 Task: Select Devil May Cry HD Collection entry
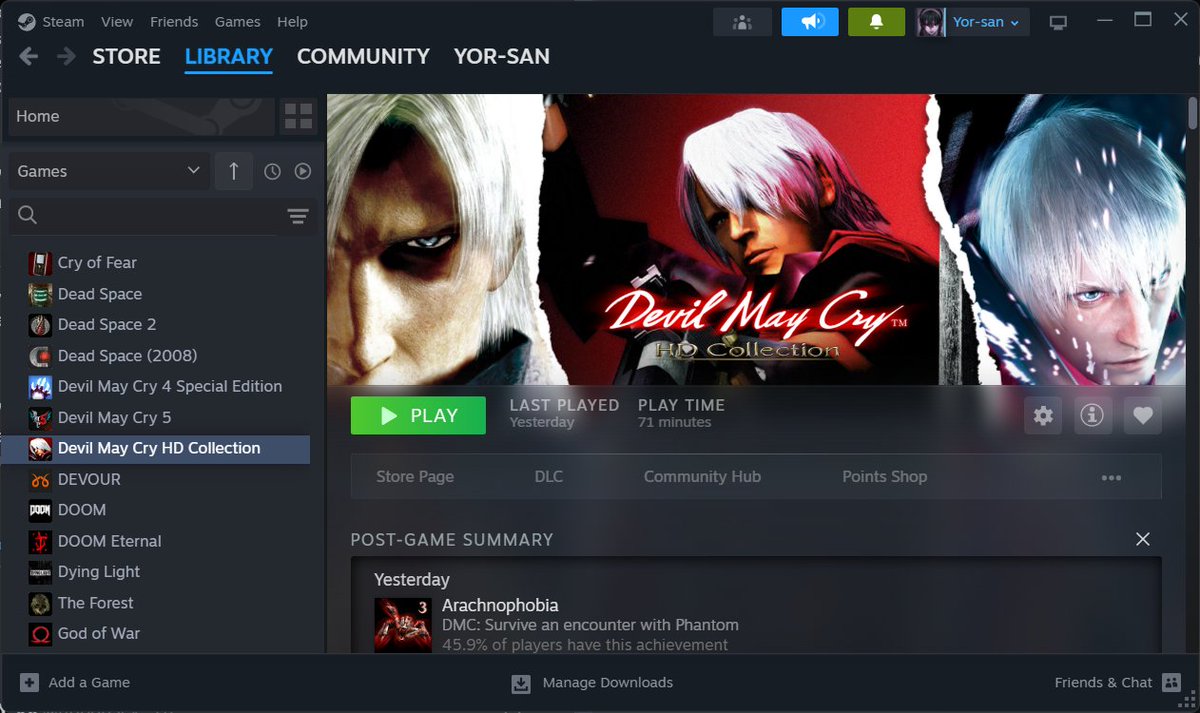click(155, 448)
